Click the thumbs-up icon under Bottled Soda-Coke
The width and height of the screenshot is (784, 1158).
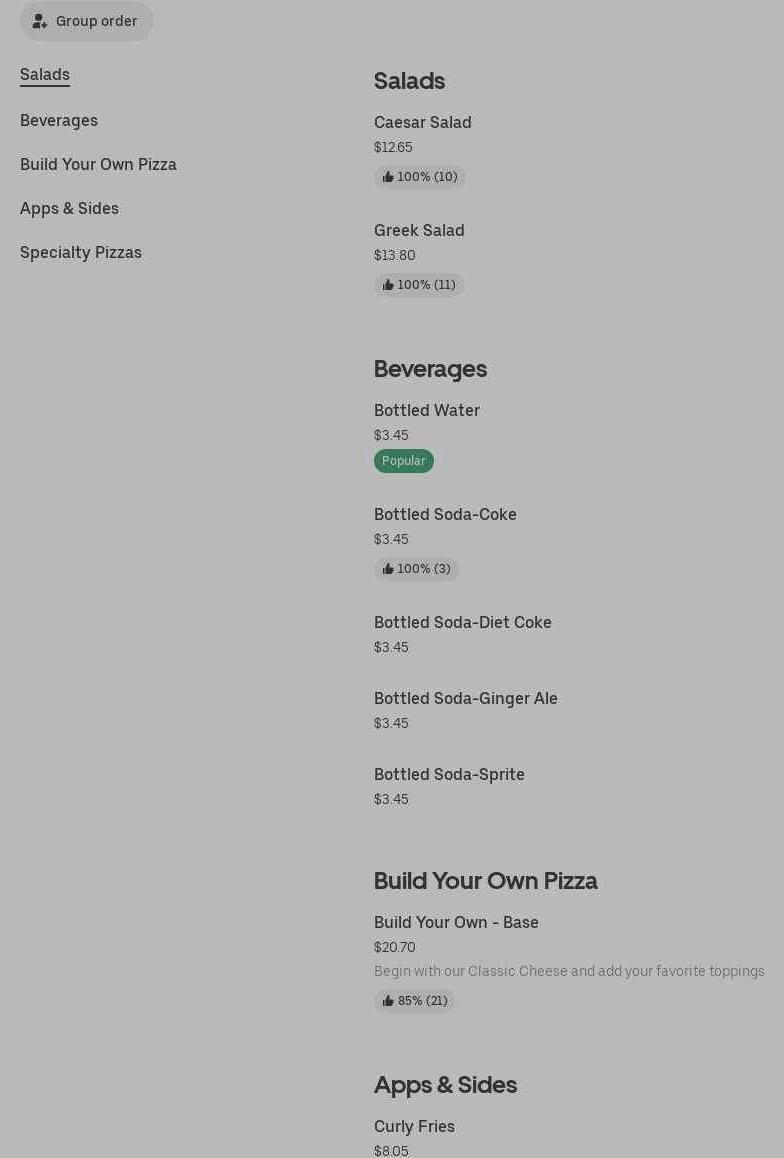388,569
